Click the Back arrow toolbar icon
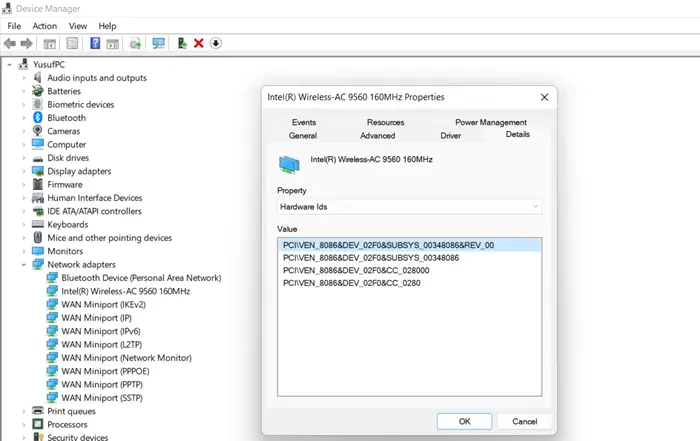The image size is (700, 441). [10, 43]
